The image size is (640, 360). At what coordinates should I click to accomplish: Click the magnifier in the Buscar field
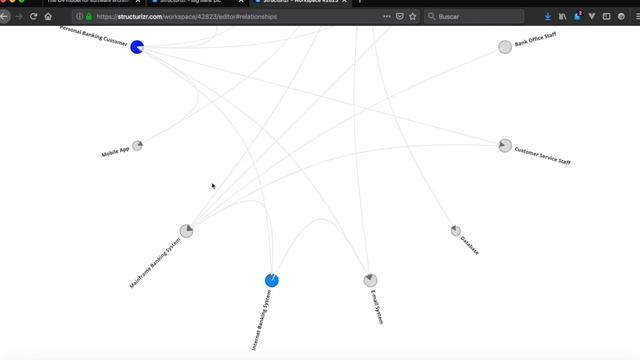431,17
